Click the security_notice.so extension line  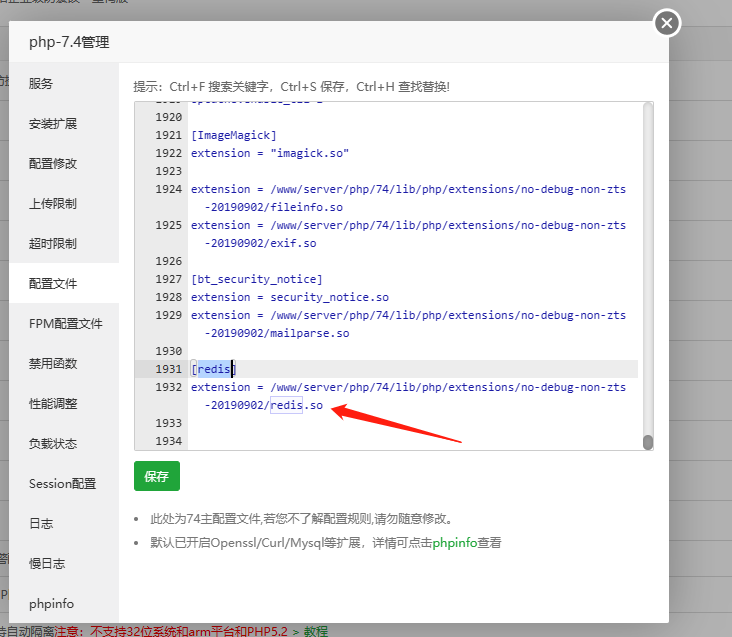click(x=290, y=297)
